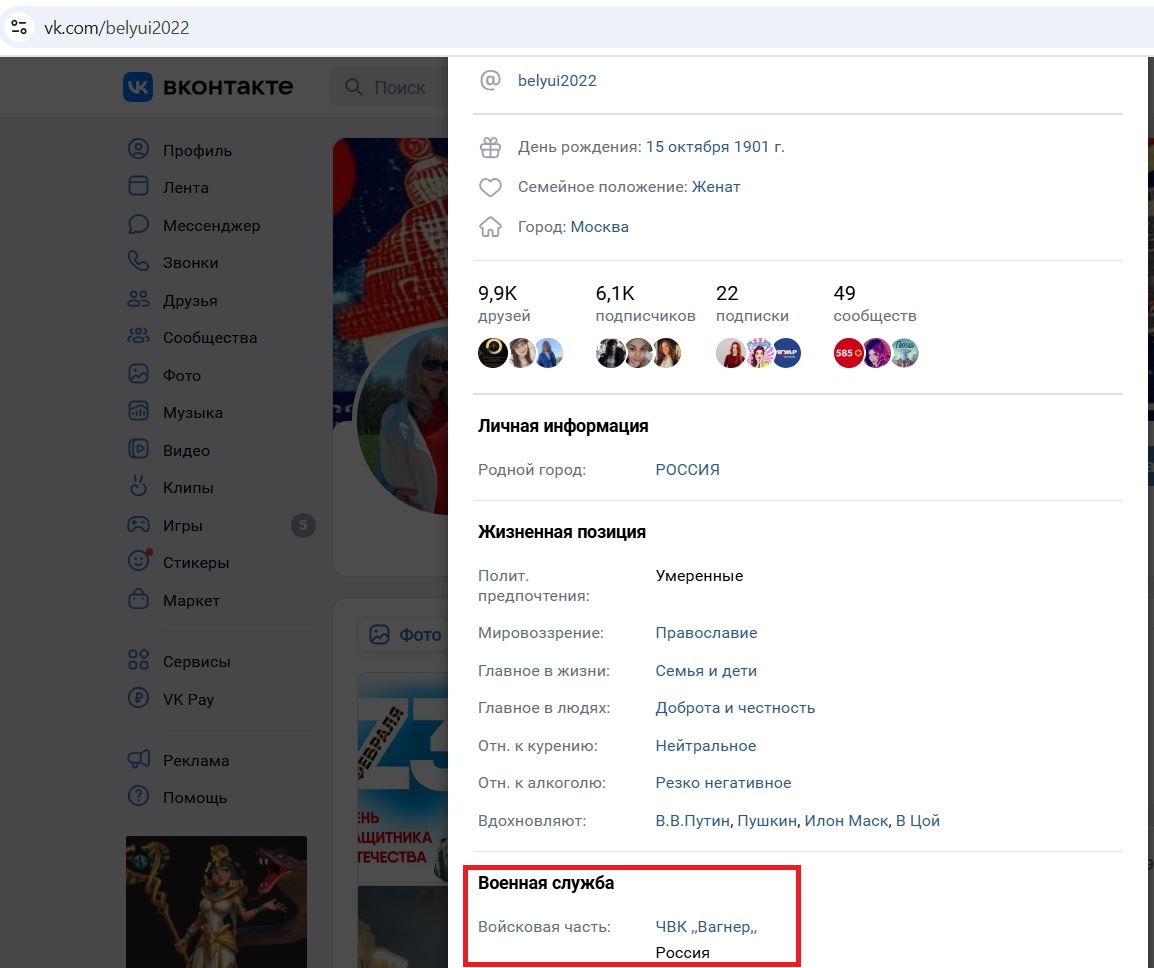Click the Сообщества group icon

coord(138,336)
